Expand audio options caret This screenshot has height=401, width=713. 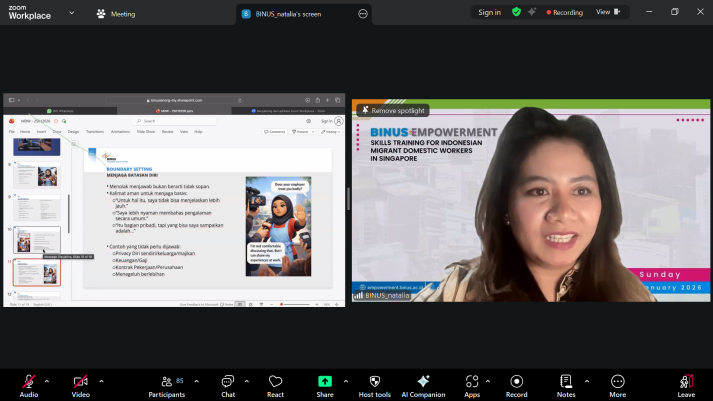coord(47,380)
